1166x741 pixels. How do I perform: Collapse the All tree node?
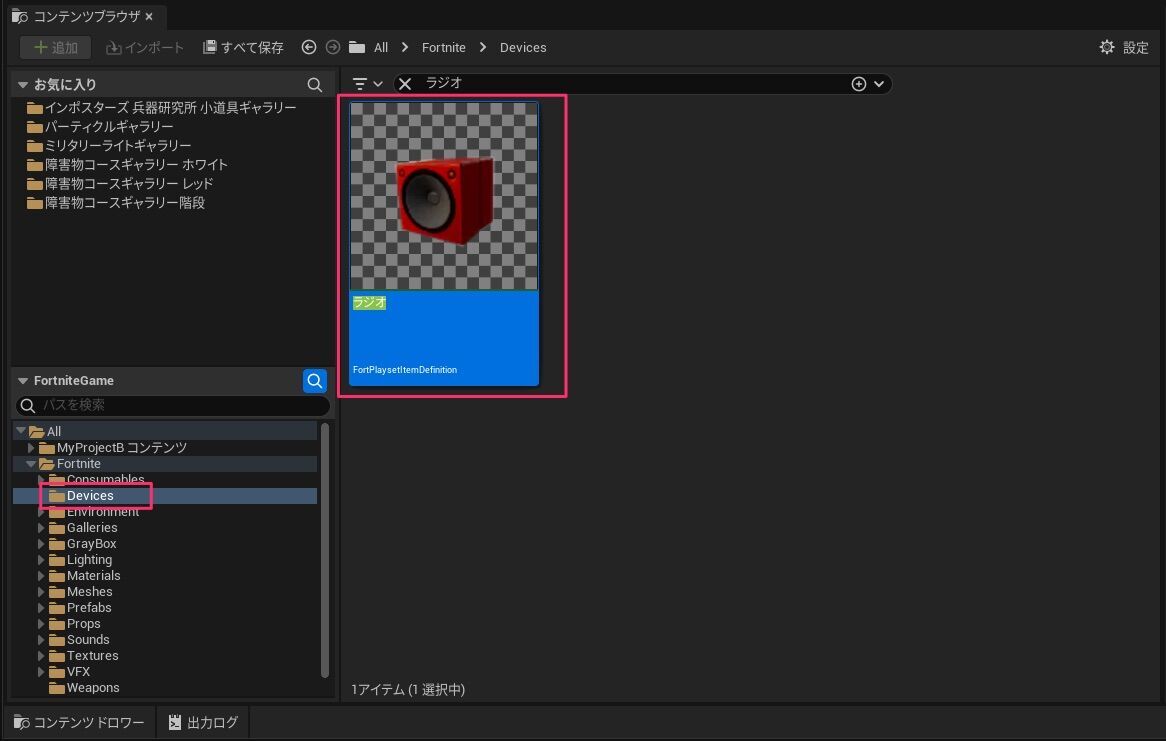pos(21,432)
